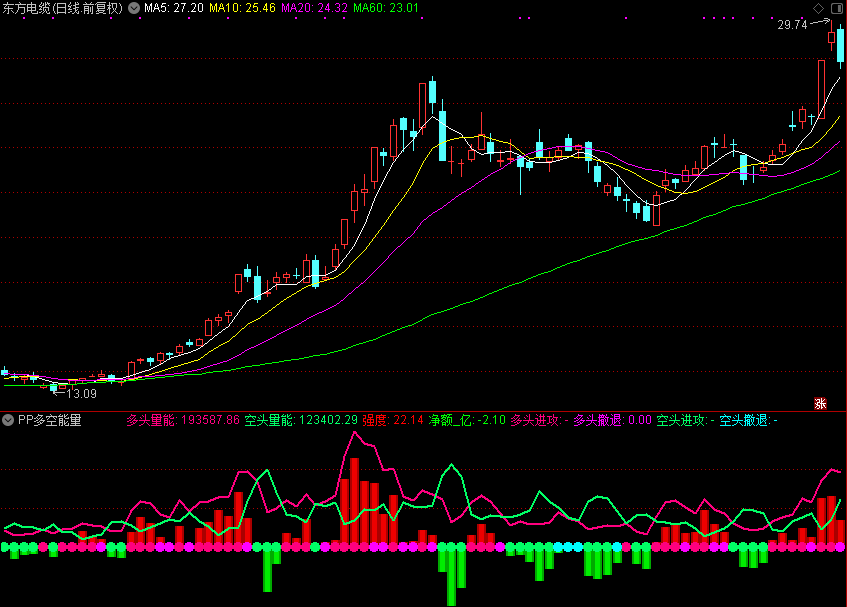The width and height of the screenshot is (847, 607).
Task: Click the 13.09 low price label
Action: (x=81, y=394)
